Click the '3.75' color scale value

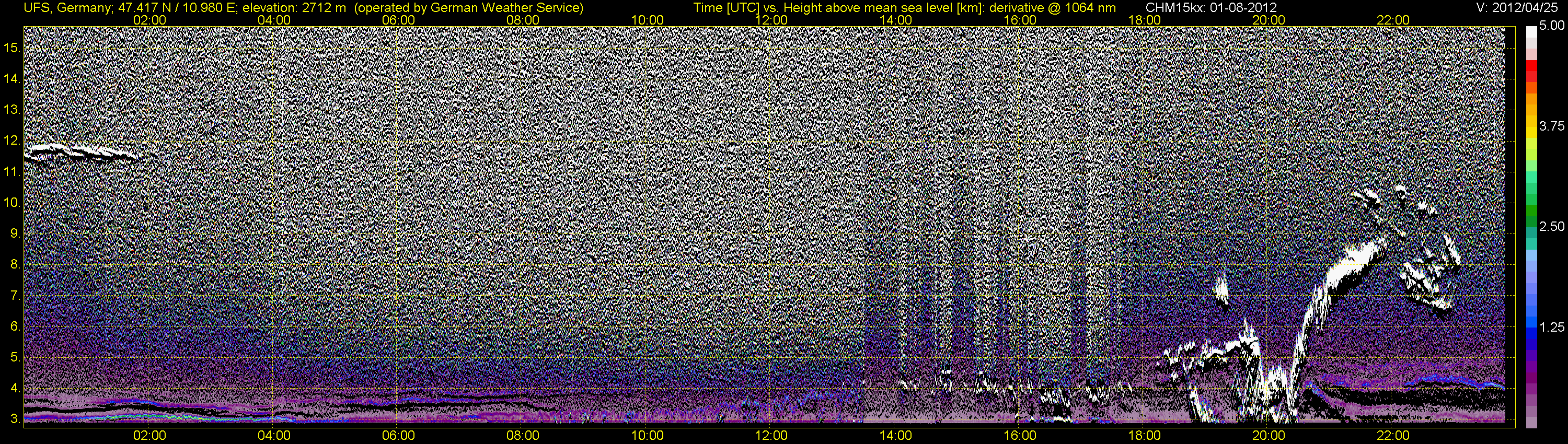point(1552,126)
